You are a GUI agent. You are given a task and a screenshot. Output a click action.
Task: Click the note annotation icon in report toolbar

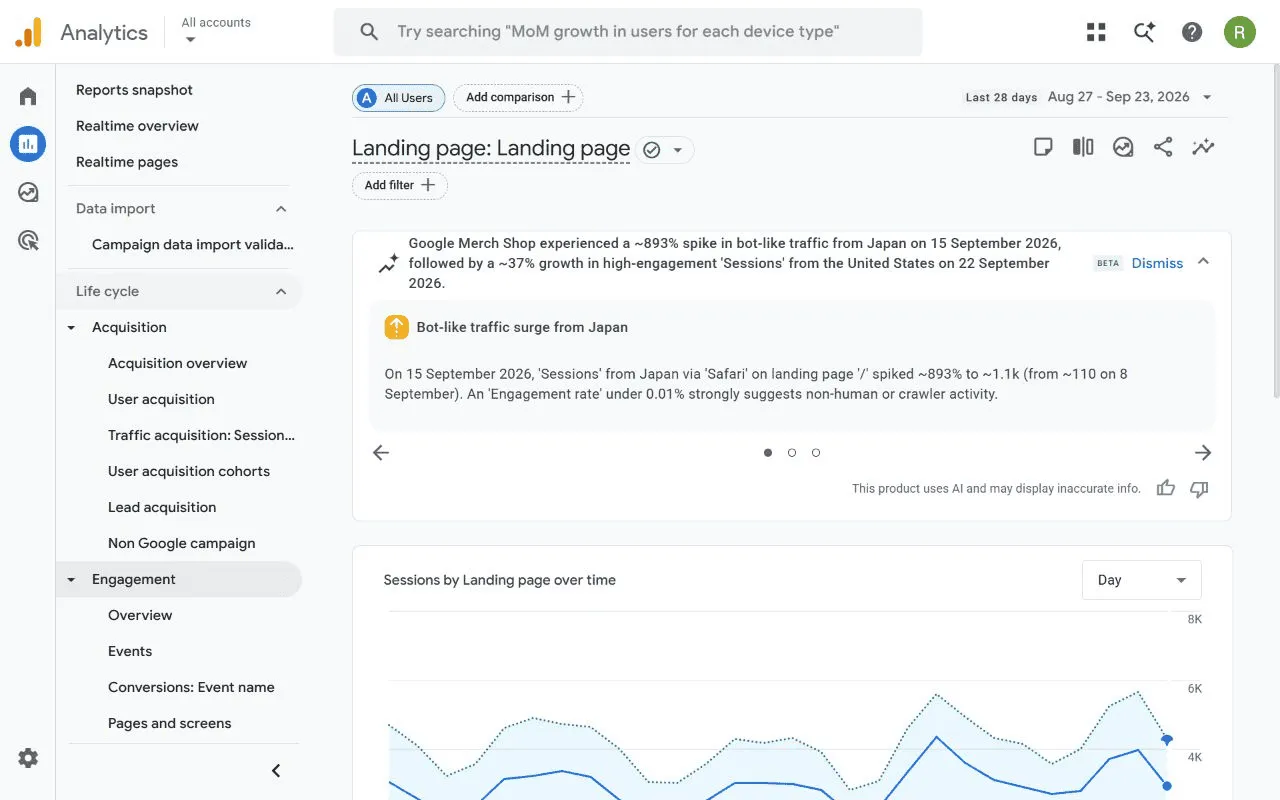pyautogui.click(x=1043, y=147)
